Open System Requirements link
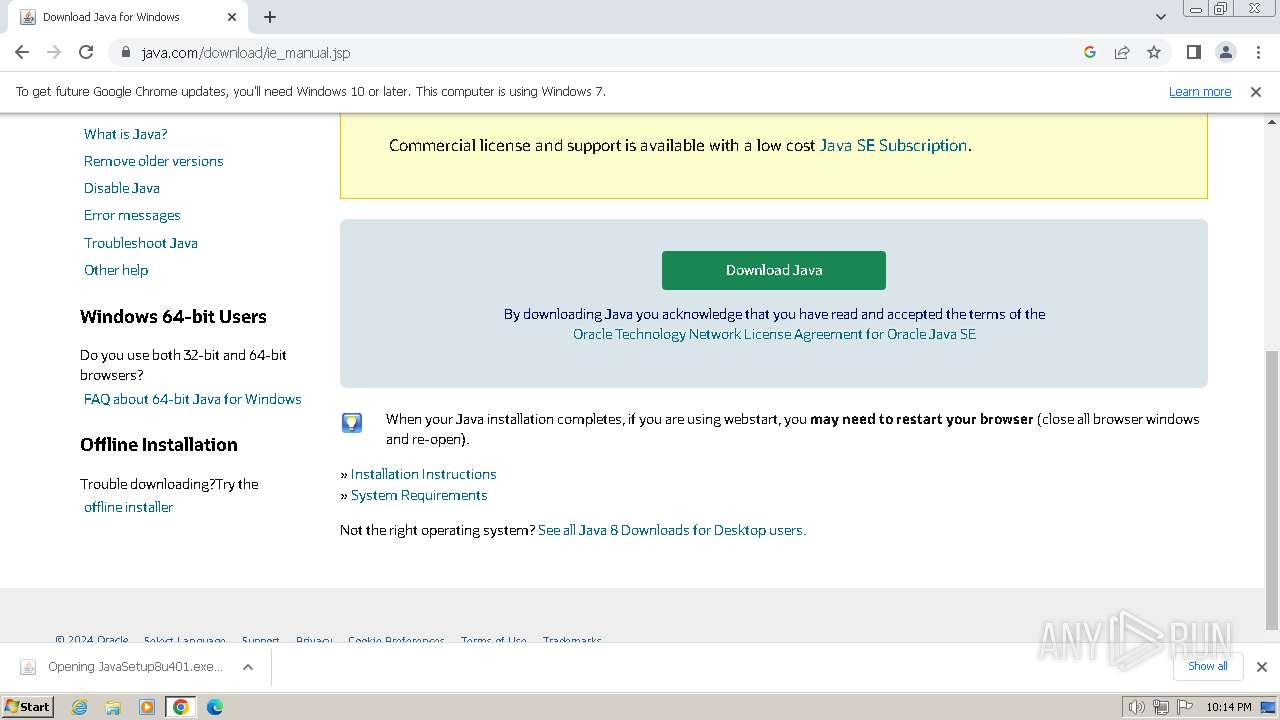 [x=419, y=495]
